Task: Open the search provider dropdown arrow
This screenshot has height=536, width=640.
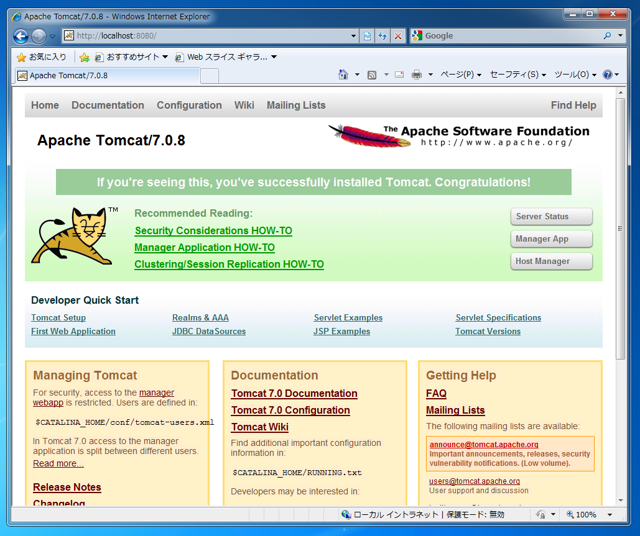Action: pos(620,36)
